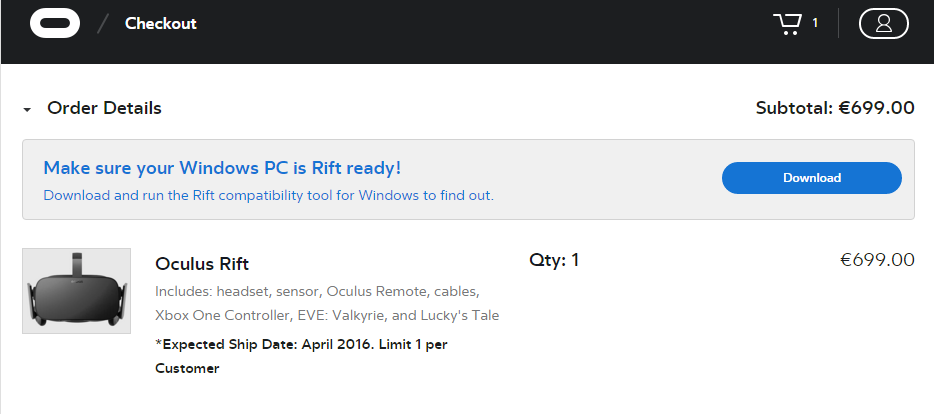Click the 'Includes: headset, sensor' description line
Viewport: 934px width, 414px height.
pos(317,291)
